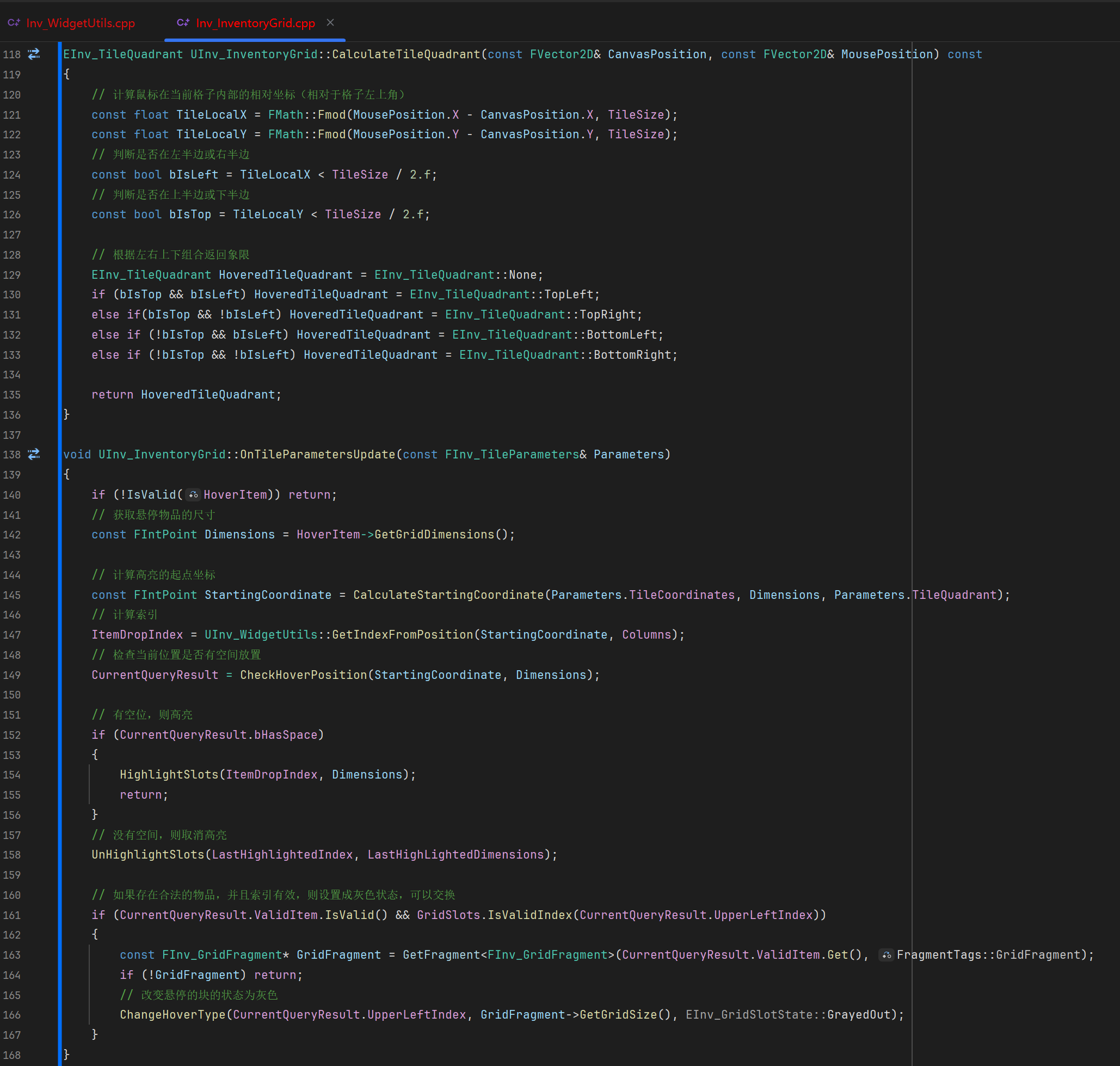Close the Inv_InventoryGrid.cpp tab

(330, 23)
